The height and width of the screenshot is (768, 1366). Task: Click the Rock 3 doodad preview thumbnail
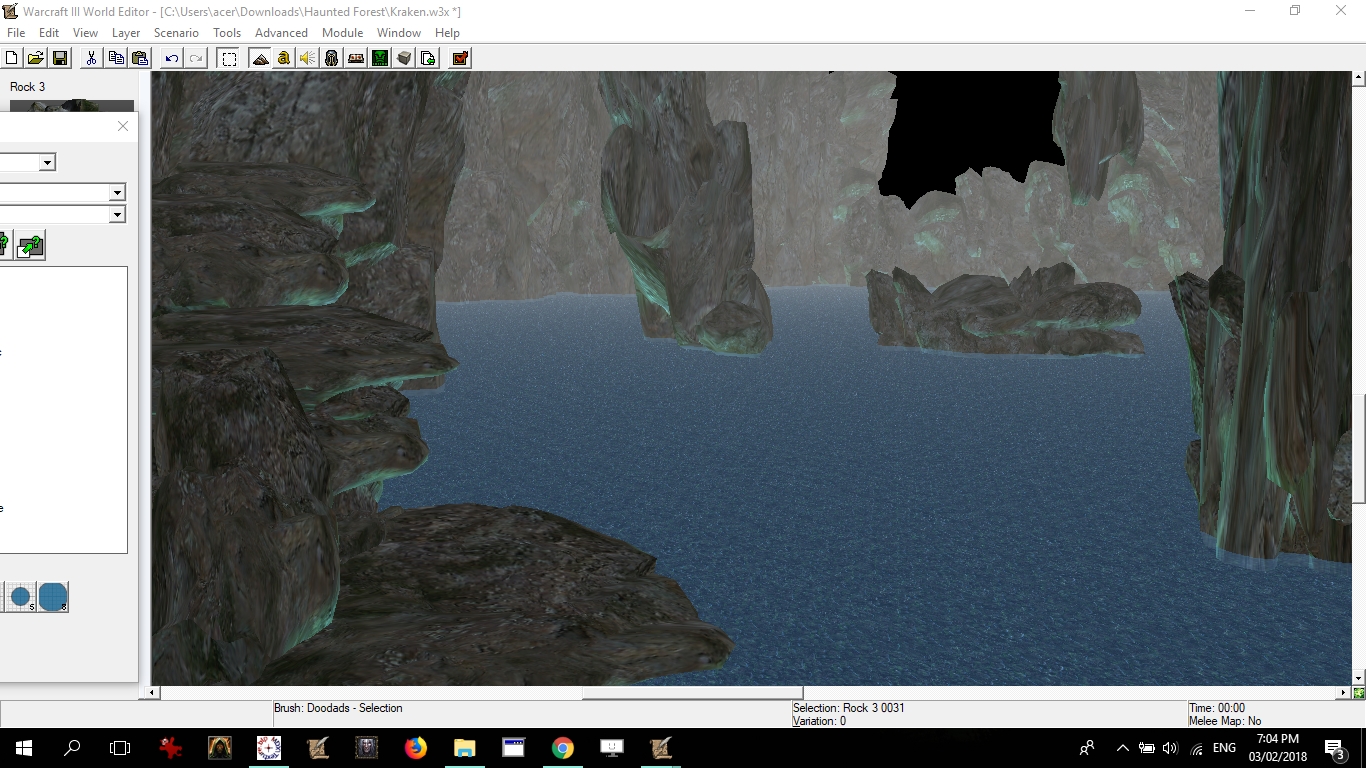(x=70, y=105)
